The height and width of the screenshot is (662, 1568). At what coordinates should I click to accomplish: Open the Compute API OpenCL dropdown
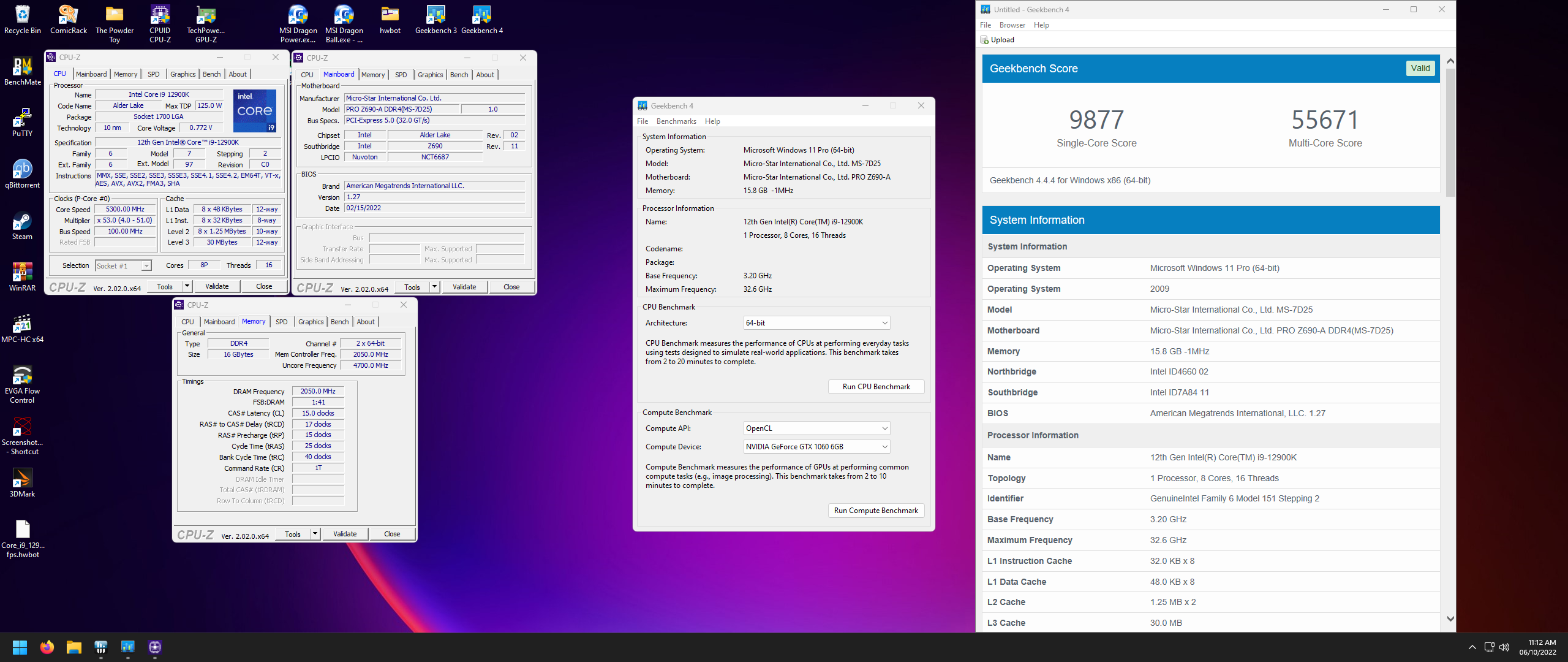(816, 428)
